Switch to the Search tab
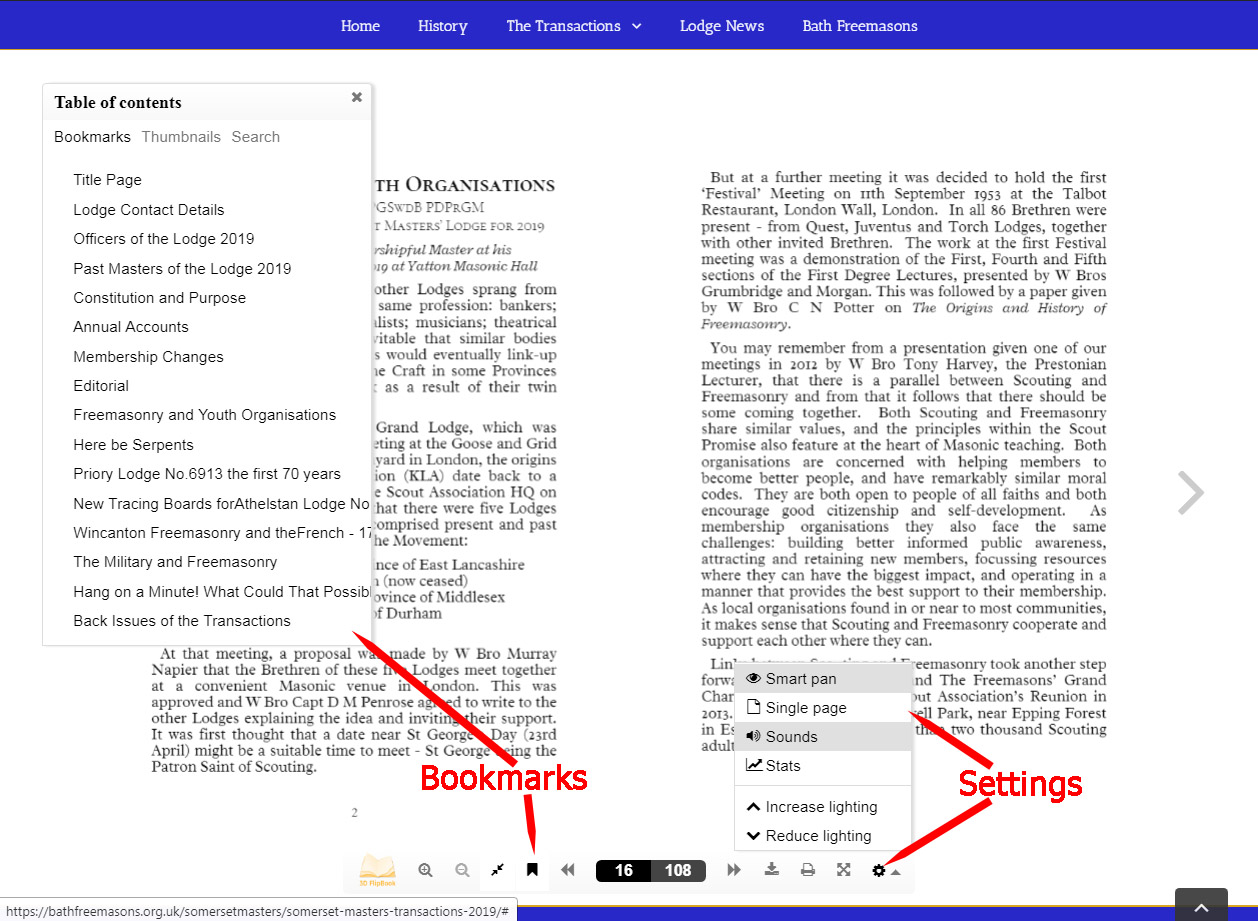 point(256,137)
